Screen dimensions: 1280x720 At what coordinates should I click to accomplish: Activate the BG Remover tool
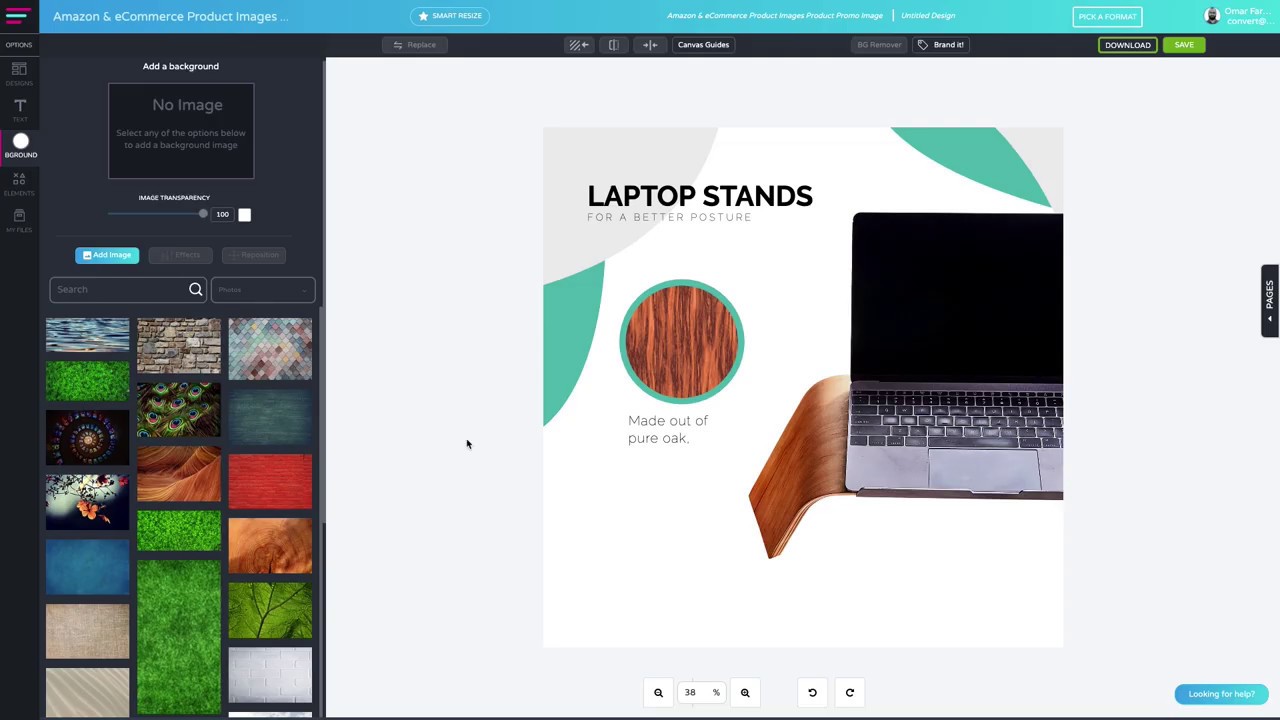(x=877, y=44)
